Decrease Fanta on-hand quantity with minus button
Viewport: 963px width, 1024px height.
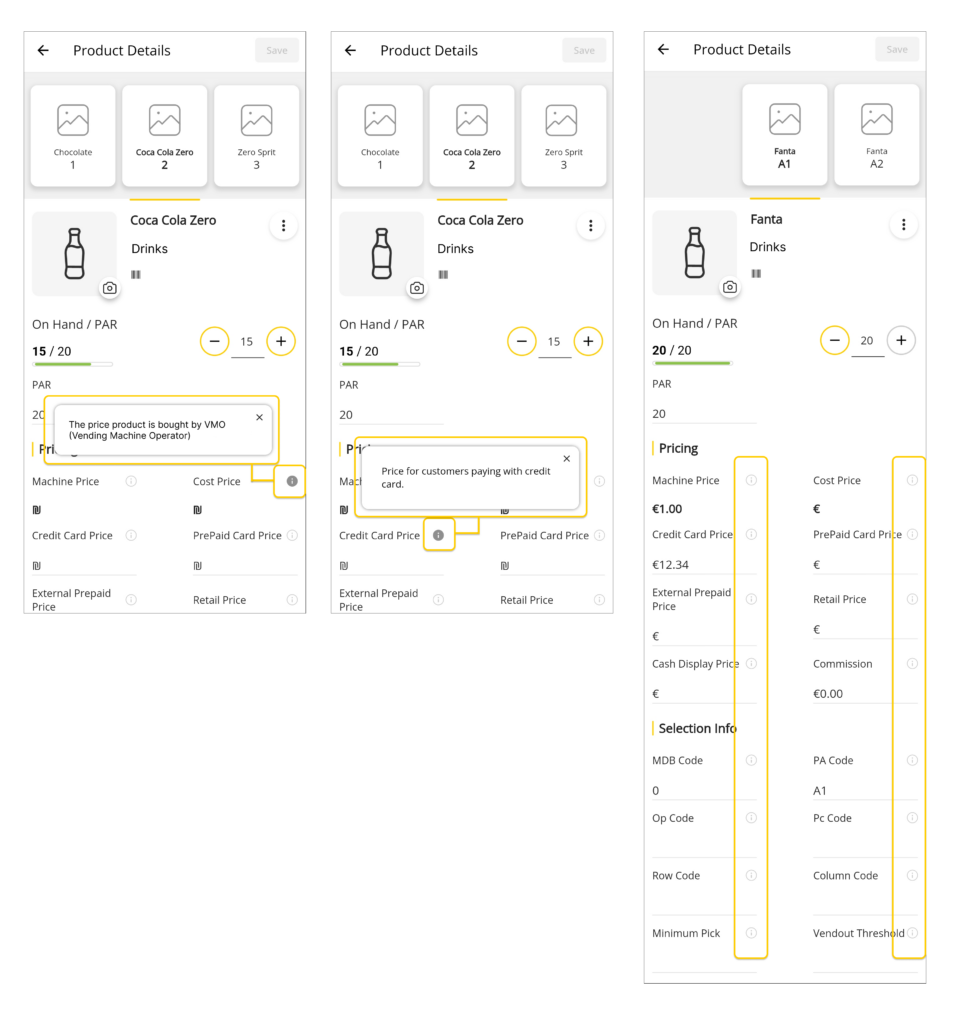click(x=834, y=340)
